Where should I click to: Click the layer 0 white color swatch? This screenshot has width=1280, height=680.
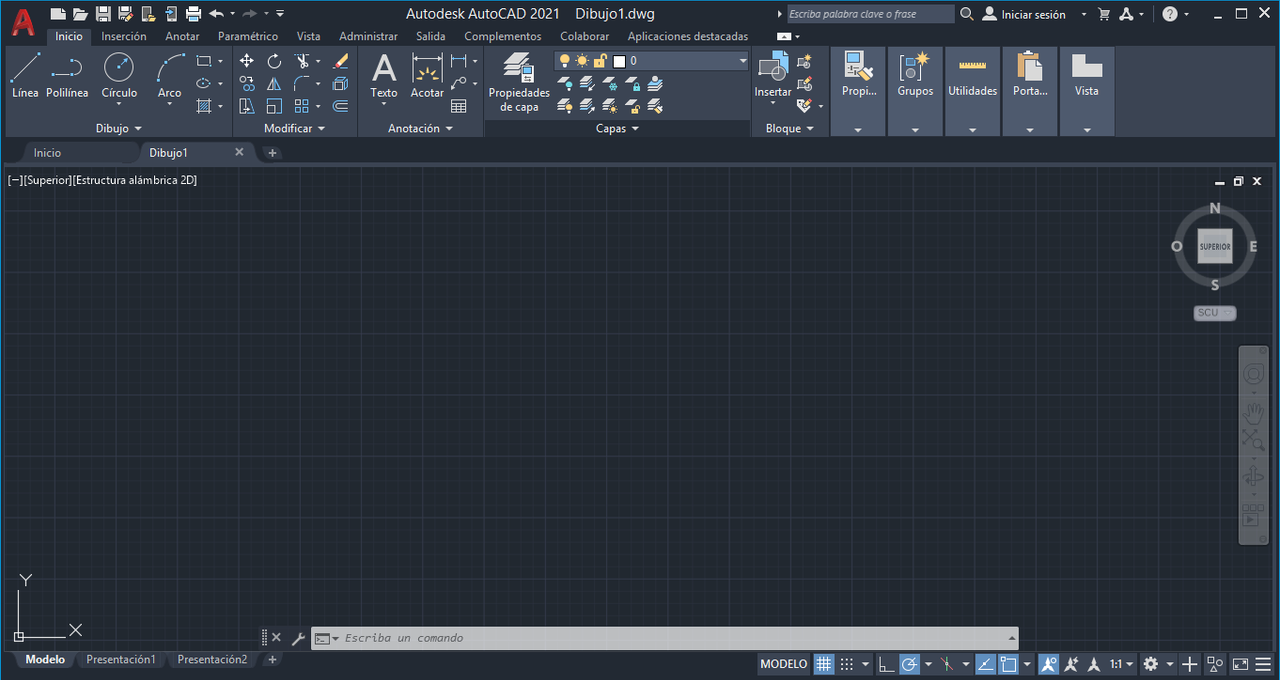[619, 61]
